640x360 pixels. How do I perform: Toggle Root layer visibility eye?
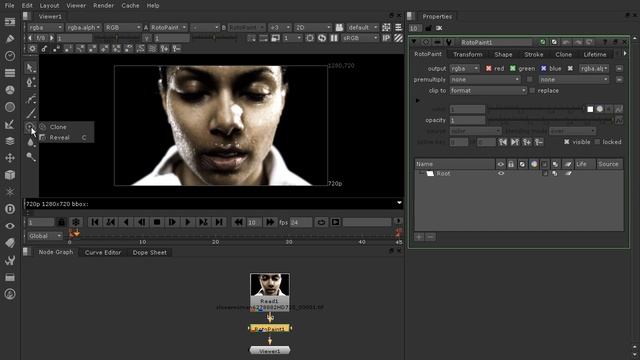click(x=501, y=173)
